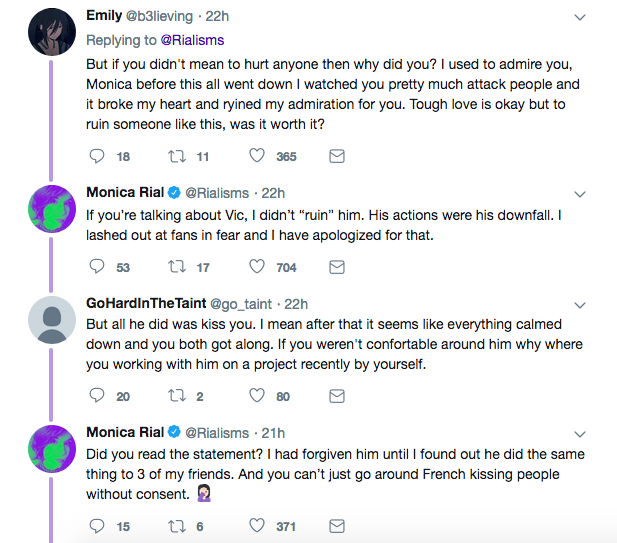Send Emily's tweet via direct message icon
617x543 pixels.
[x=337, y=156]
